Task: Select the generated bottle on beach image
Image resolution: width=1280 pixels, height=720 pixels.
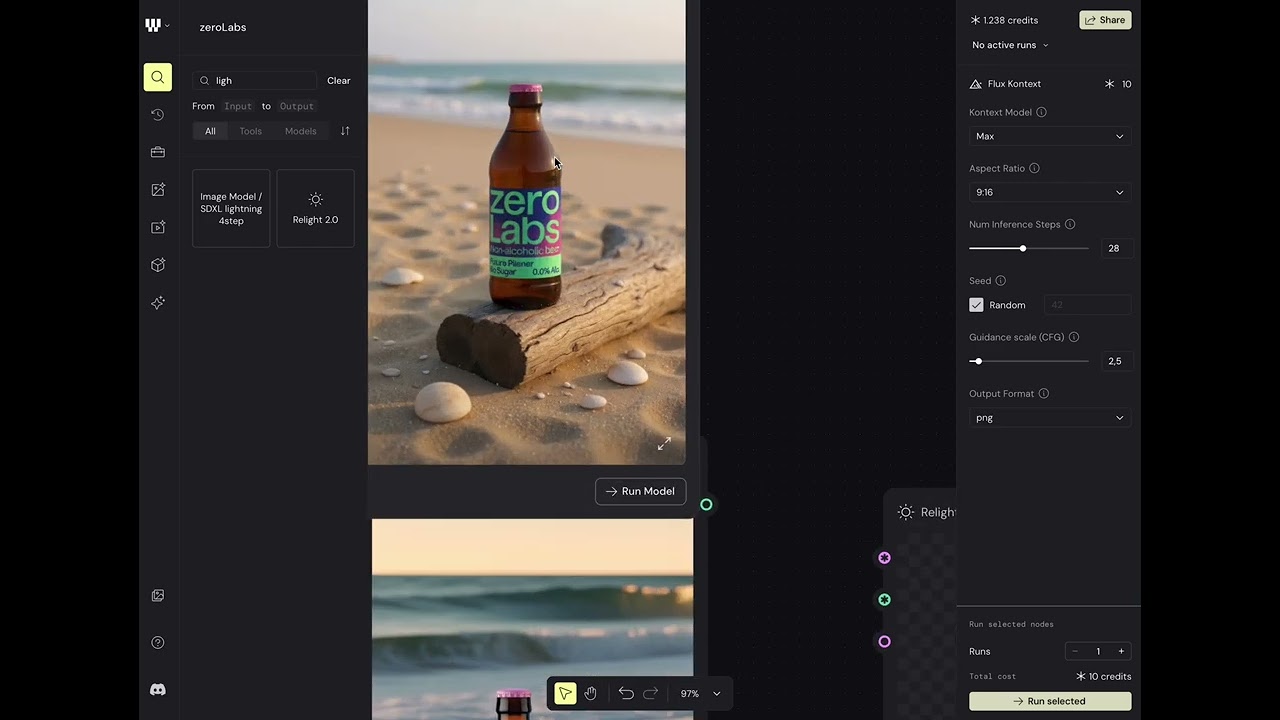Action: (x=527, y=232)
